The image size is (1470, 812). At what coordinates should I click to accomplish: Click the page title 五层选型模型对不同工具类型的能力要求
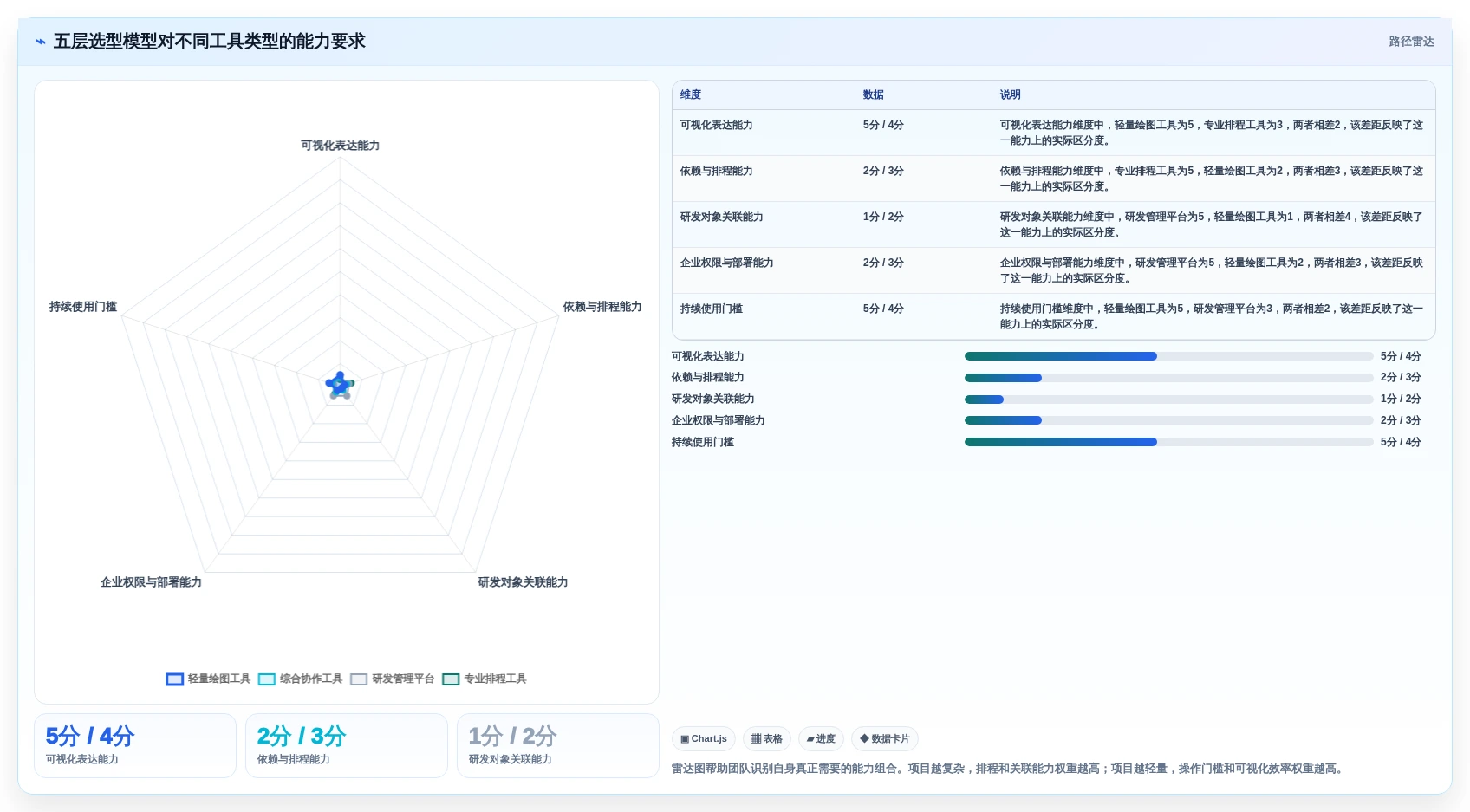click(x=210, y=42)
